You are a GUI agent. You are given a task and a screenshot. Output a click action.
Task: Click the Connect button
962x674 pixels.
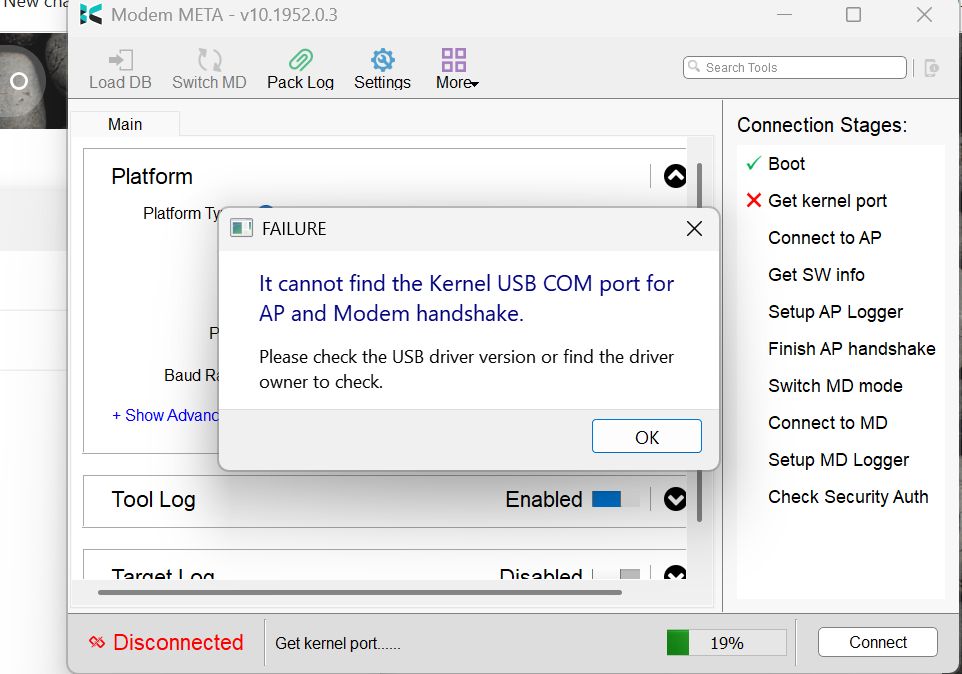[x=877, y=642]
